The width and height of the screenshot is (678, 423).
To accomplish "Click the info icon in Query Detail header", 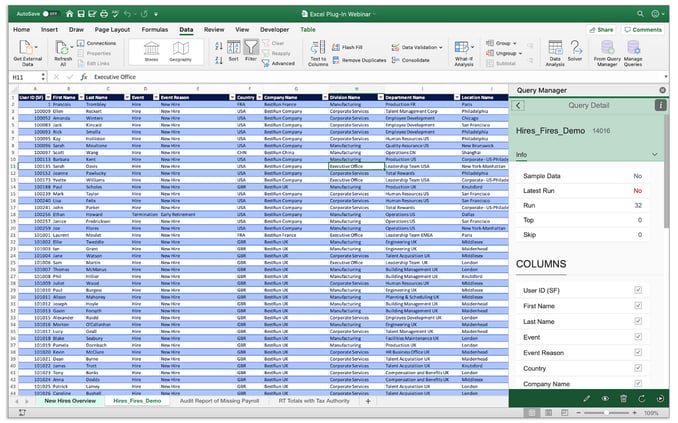I will (660, 105).
